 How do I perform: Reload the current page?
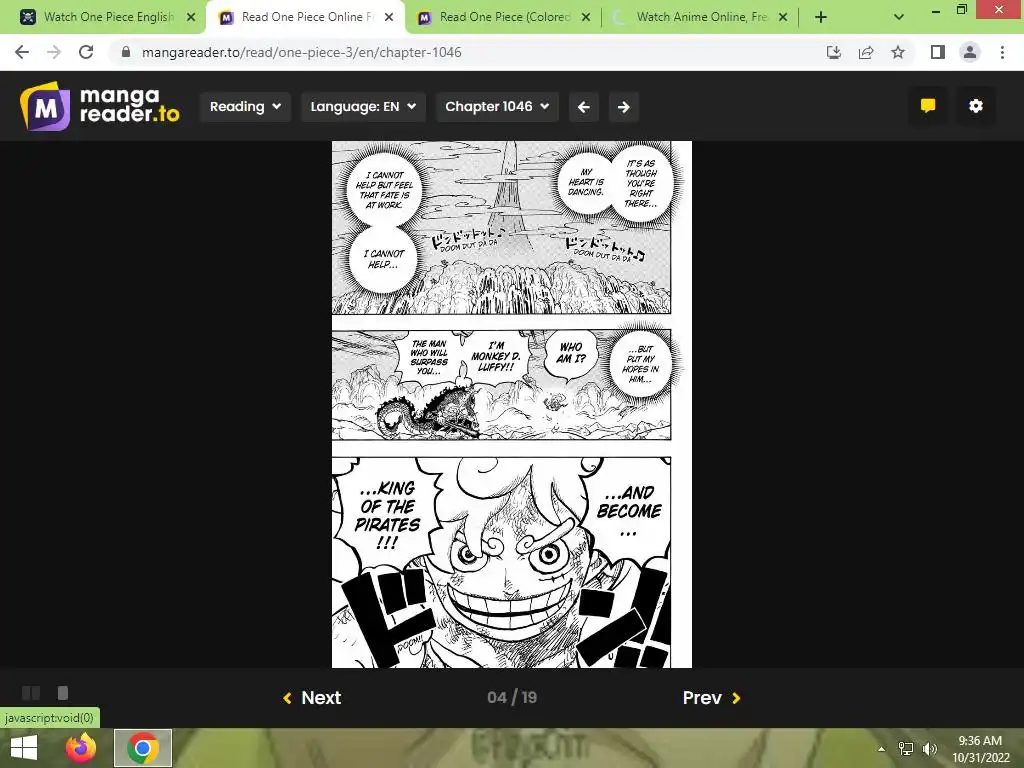click(x=86, y=52)
